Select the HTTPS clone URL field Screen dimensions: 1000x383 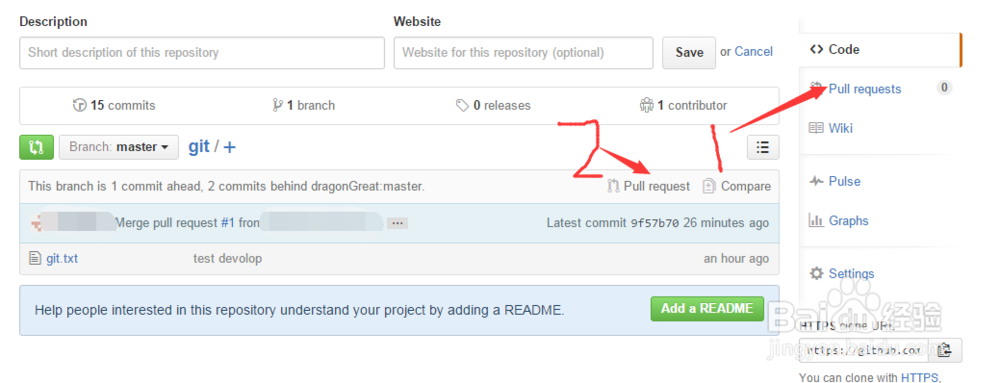[x=864, y=350]
